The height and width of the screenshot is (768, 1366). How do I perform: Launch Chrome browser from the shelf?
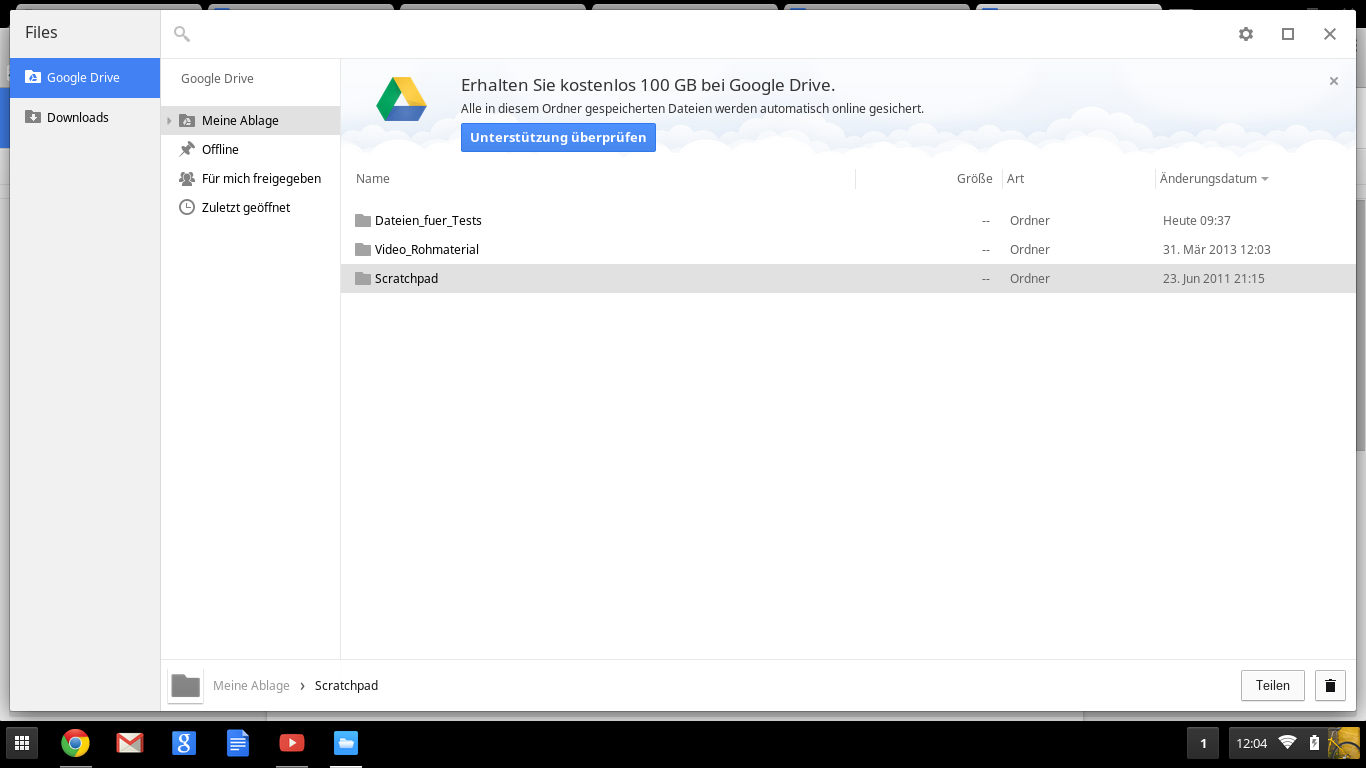pos(75,743)
